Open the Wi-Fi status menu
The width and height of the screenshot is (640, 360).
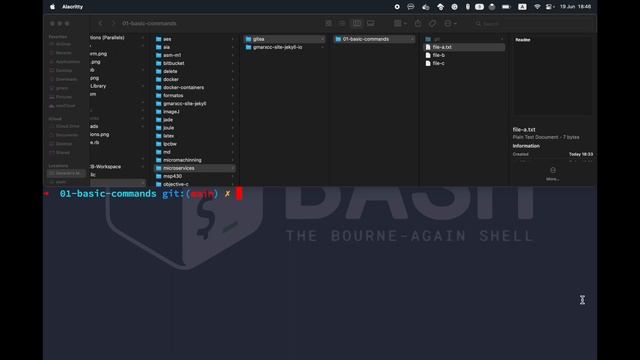click(x=537, y=7)
